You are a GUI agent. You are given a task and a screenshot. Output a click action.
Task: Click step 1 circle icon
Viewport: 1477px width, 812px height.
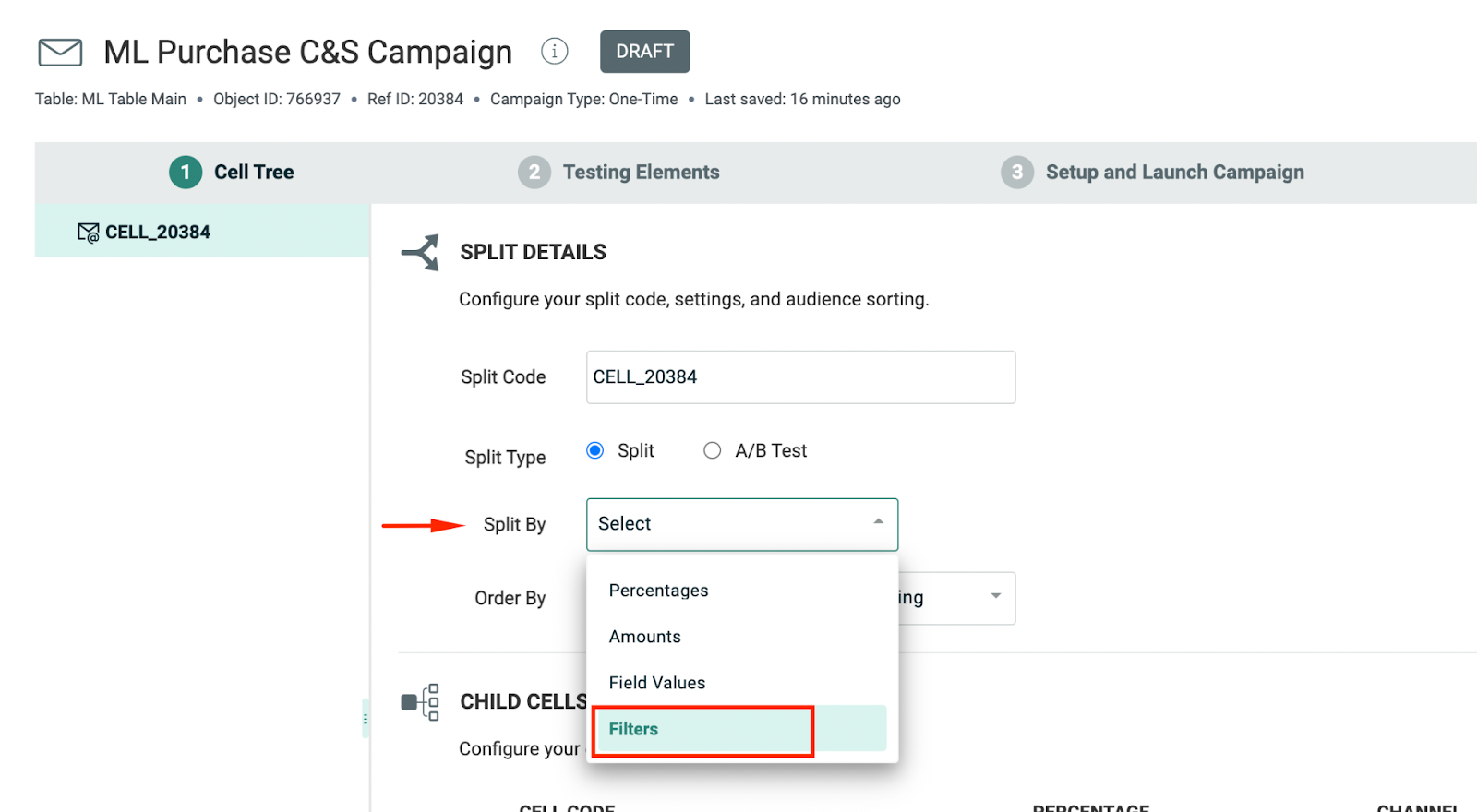tap(186, 172)
